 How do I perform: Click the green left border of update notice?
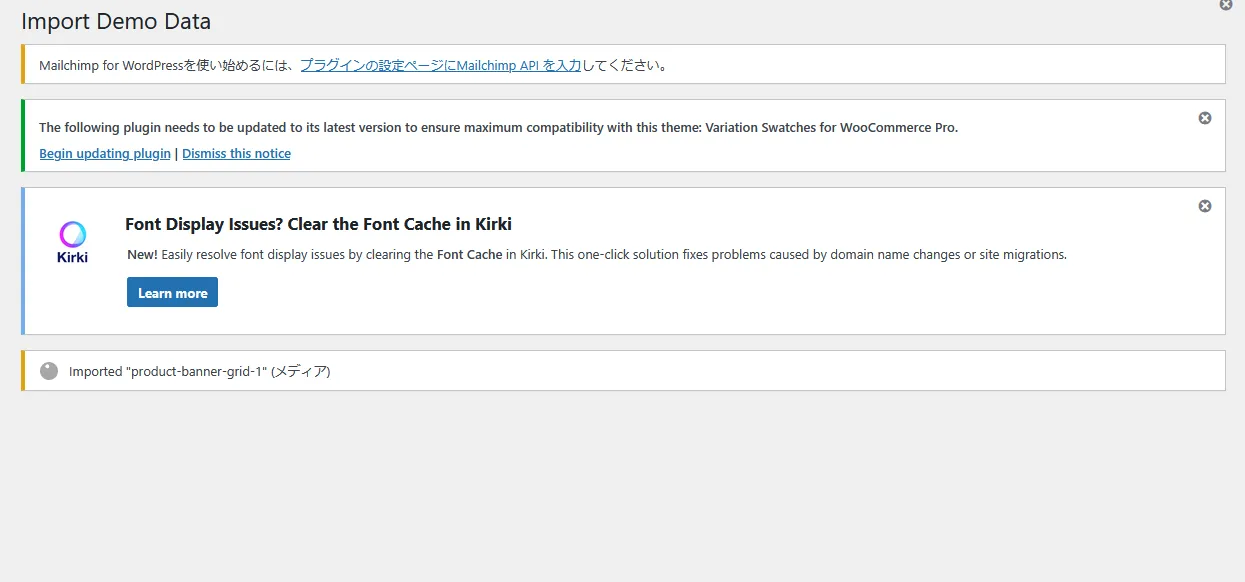pyautogui.click(x=23, y=135)
